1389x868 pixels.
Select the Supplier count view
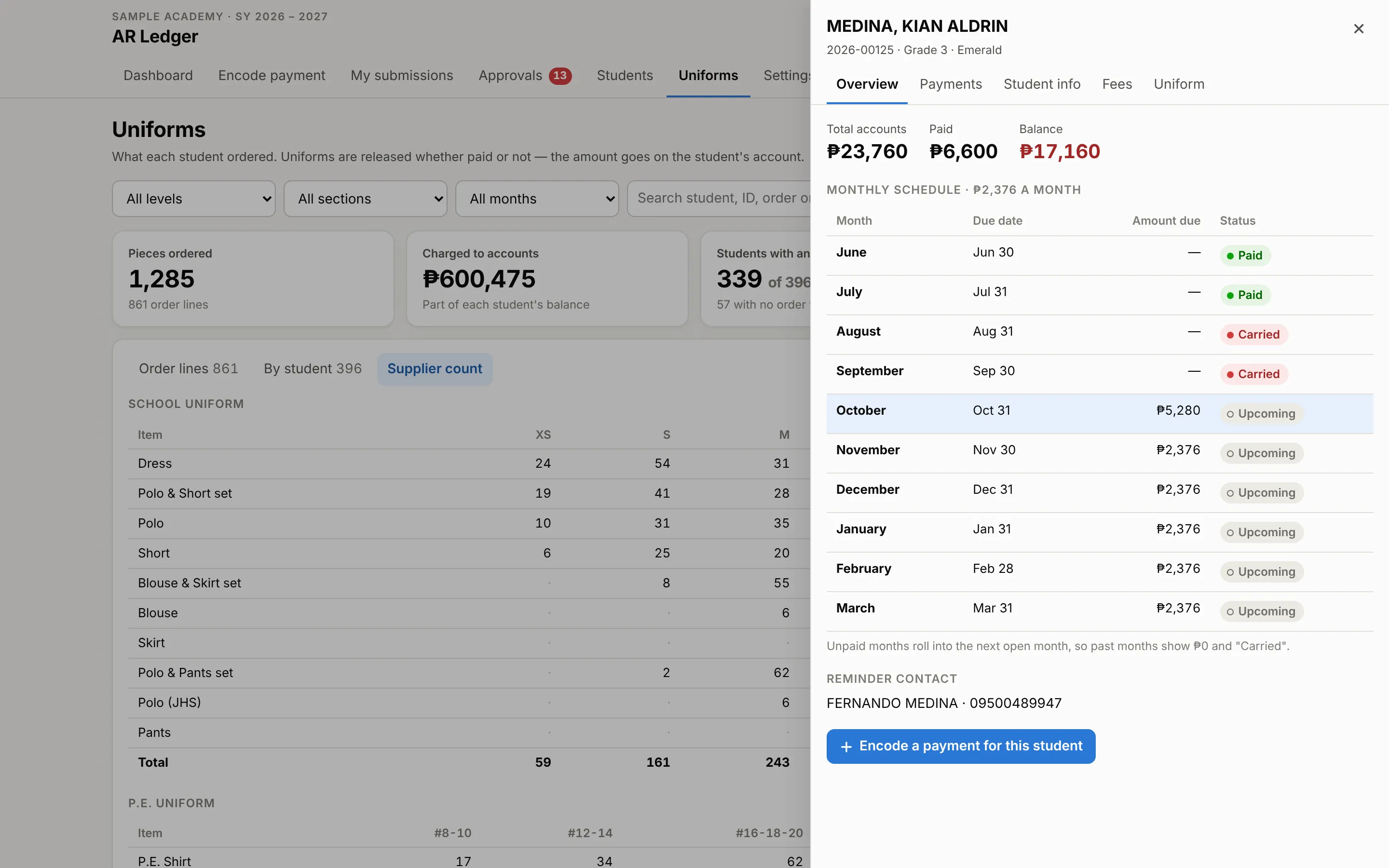[x=435, y=368]
